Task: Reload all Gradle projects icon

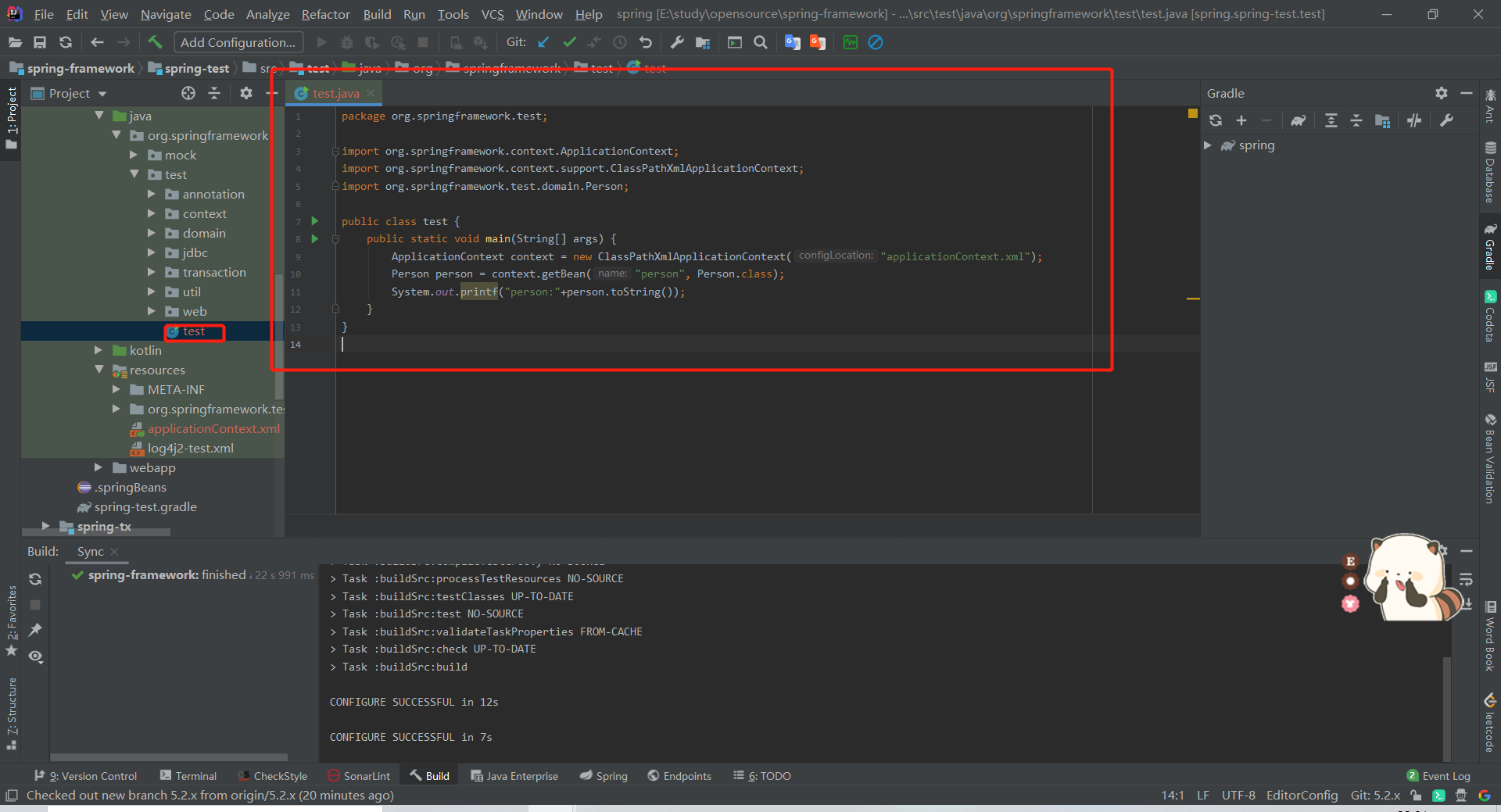Action: click(x=1216, y=120)
